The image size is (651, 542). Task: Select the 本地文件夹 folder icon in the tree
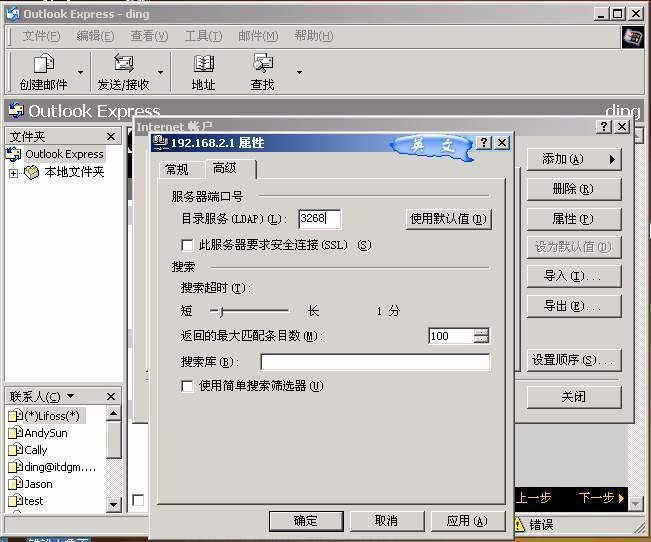click(32, 172)
